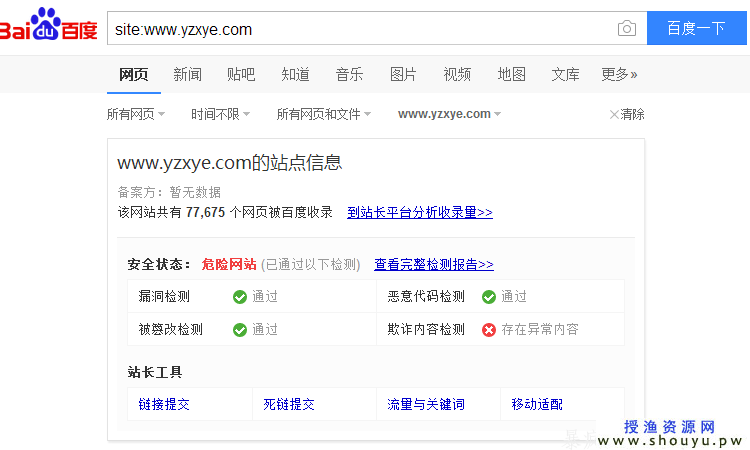Expand the 更多» menu
The width and height of the screenshot is (750, 450).
[619, 75]
